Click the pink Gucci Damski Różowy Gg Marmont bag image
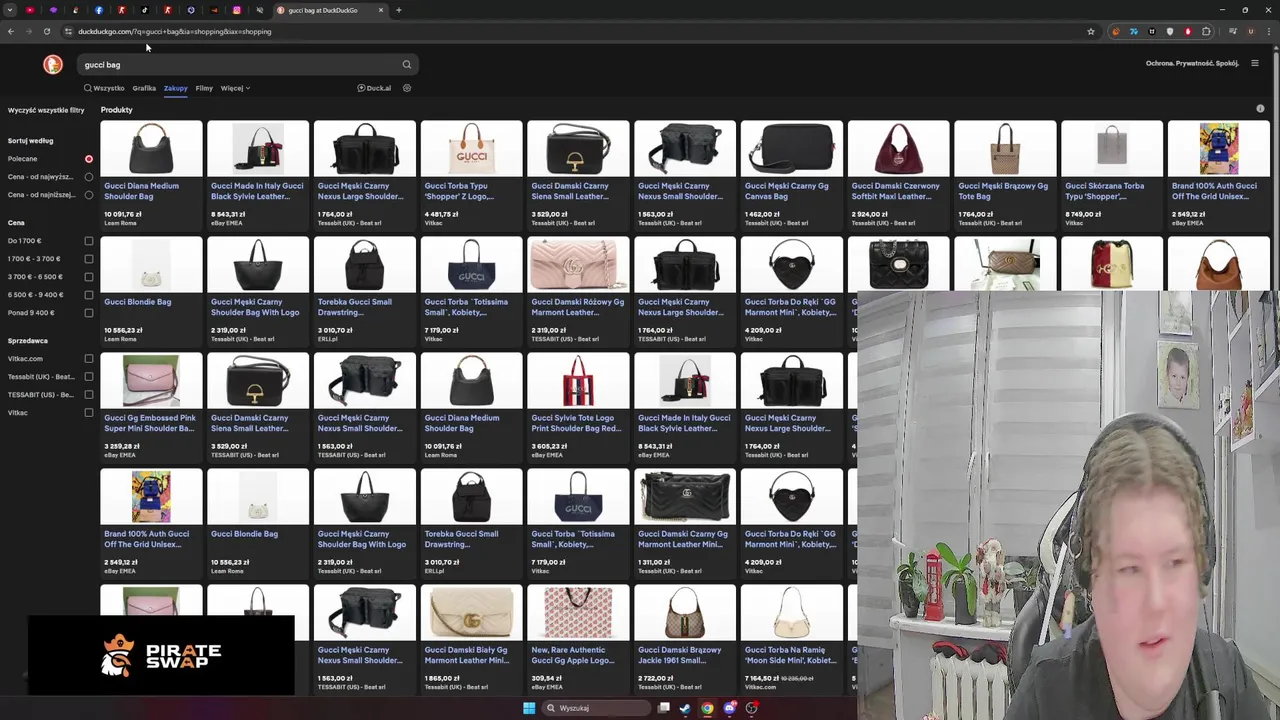This screenshot has height=720, width=1280. [578, 265]
